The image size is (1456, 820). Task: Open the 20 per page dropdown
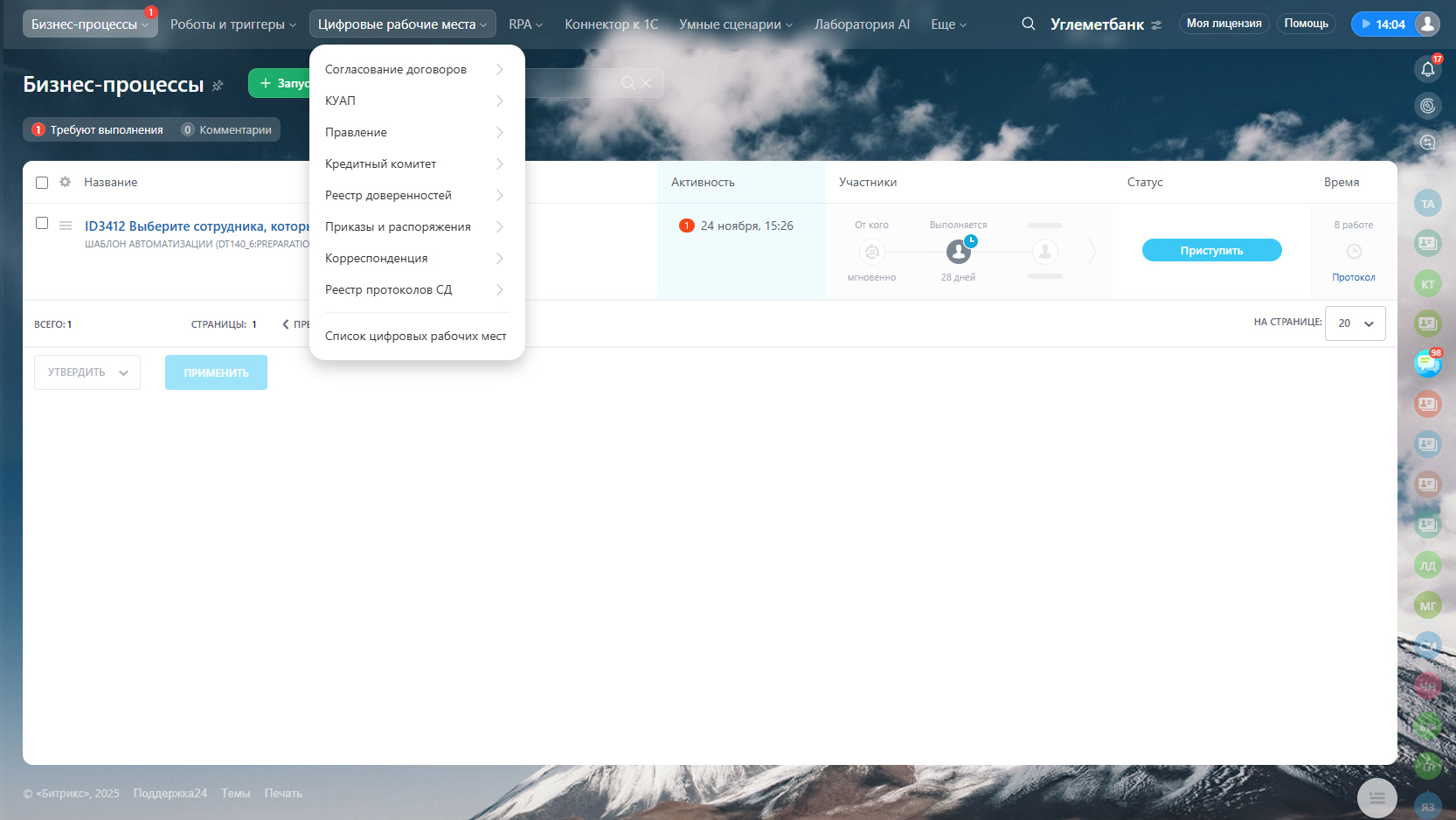click(1355, 323)
